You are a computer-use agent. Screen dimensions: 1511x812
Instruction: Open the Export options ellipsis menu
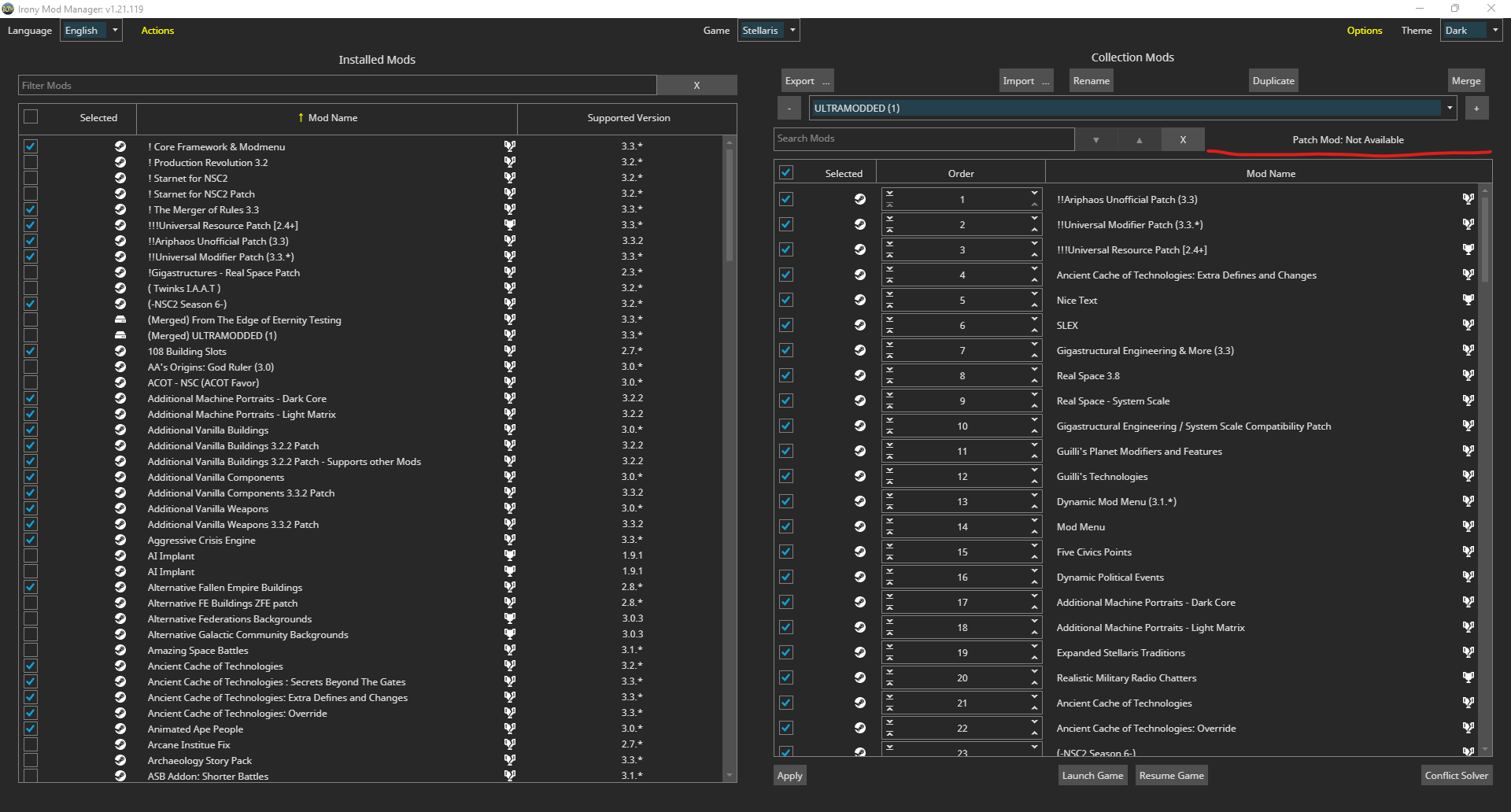click(826, 81)
